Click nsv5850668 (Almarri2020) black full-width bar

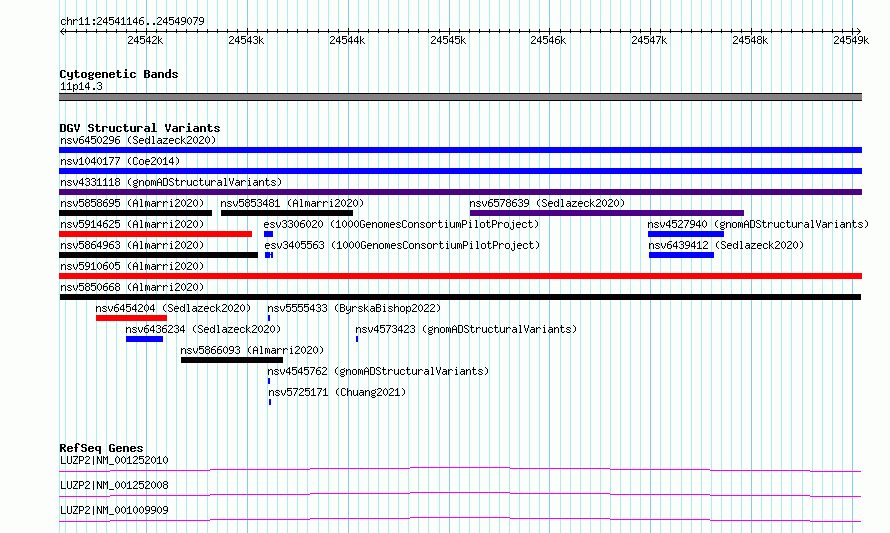point(460,297)
